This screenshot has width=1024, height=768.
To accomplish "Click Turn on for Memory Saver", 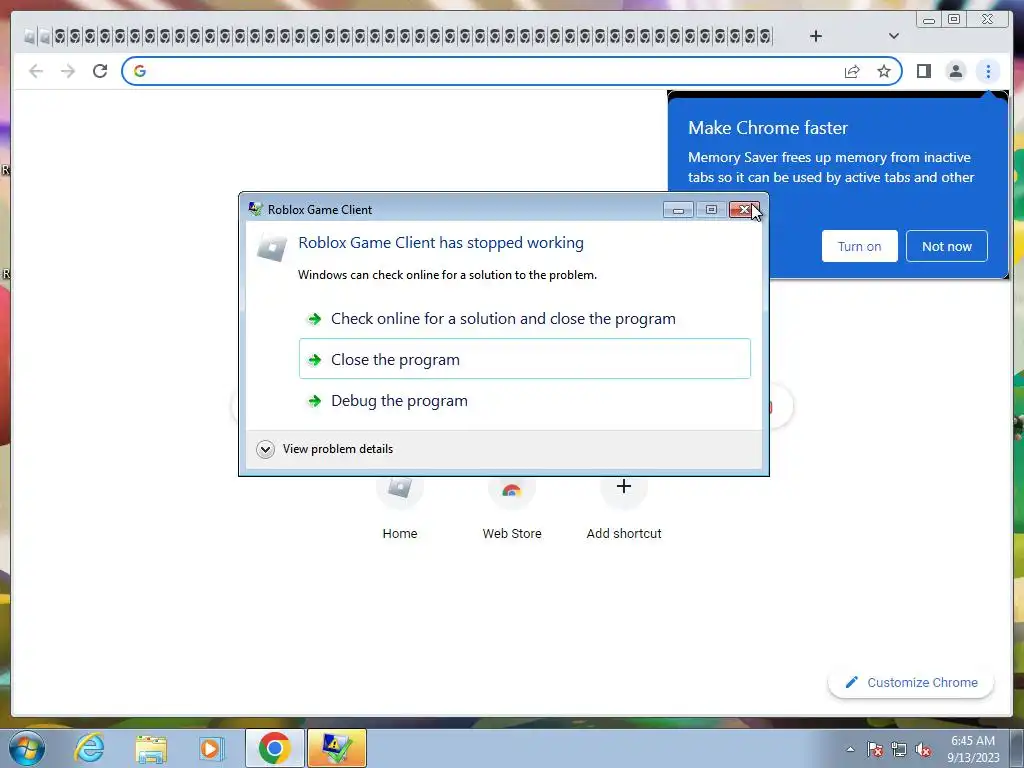I will [859, 246].
